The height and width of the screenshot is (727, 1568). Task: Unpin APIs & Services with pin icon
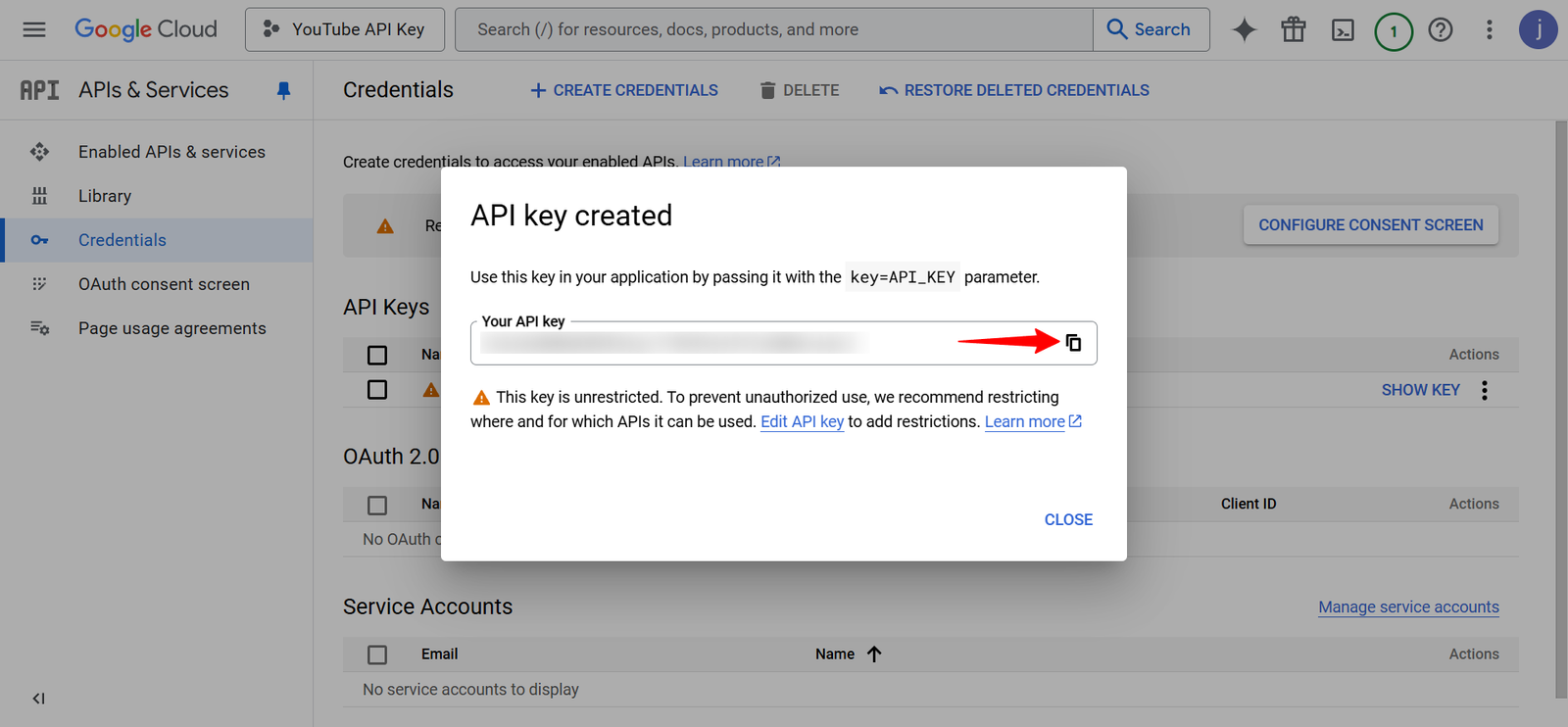pos(283,90)
